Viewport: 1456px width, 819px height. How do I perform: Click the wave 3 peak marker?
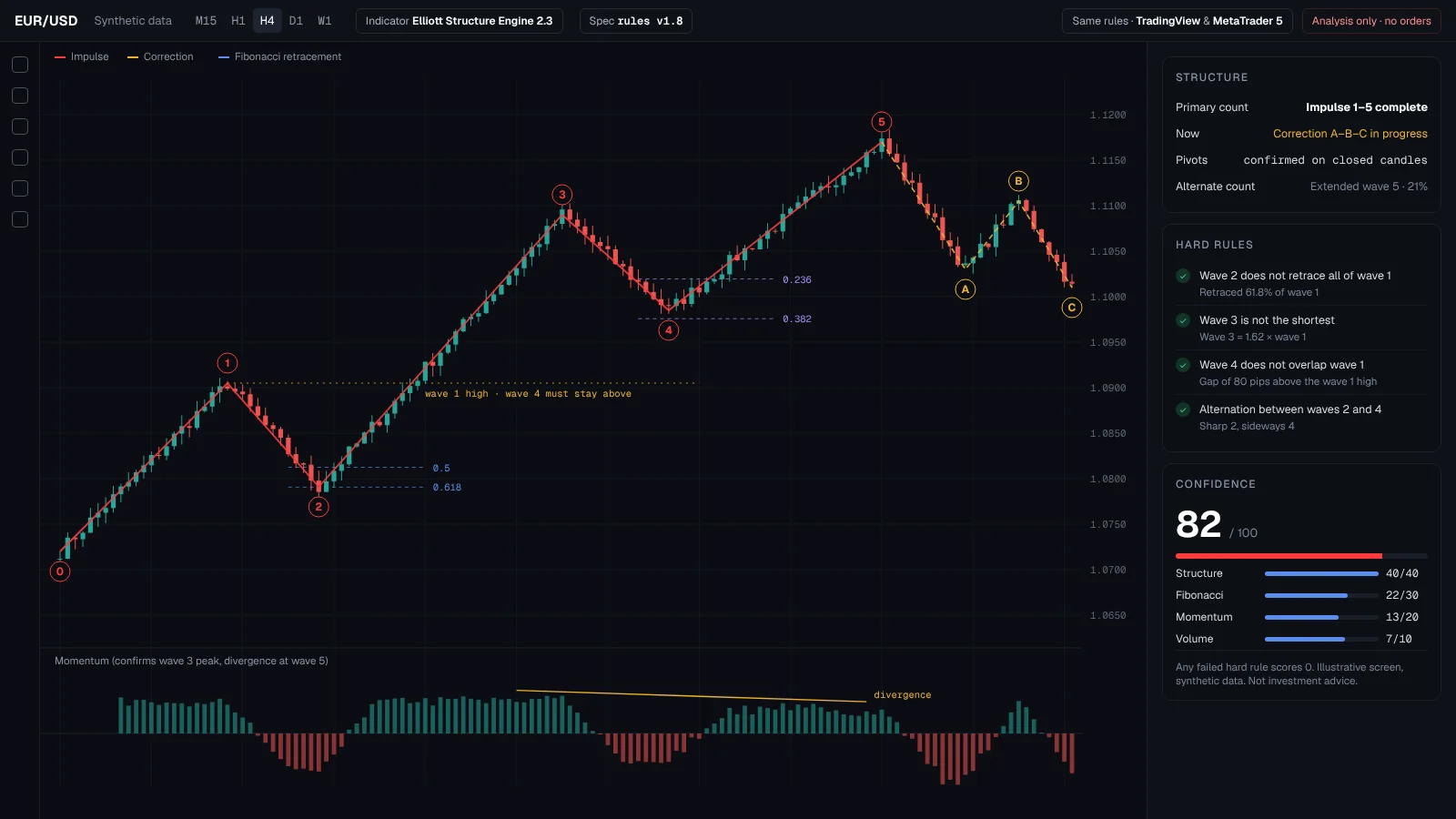pyautogui.click(x=562, y=195)
